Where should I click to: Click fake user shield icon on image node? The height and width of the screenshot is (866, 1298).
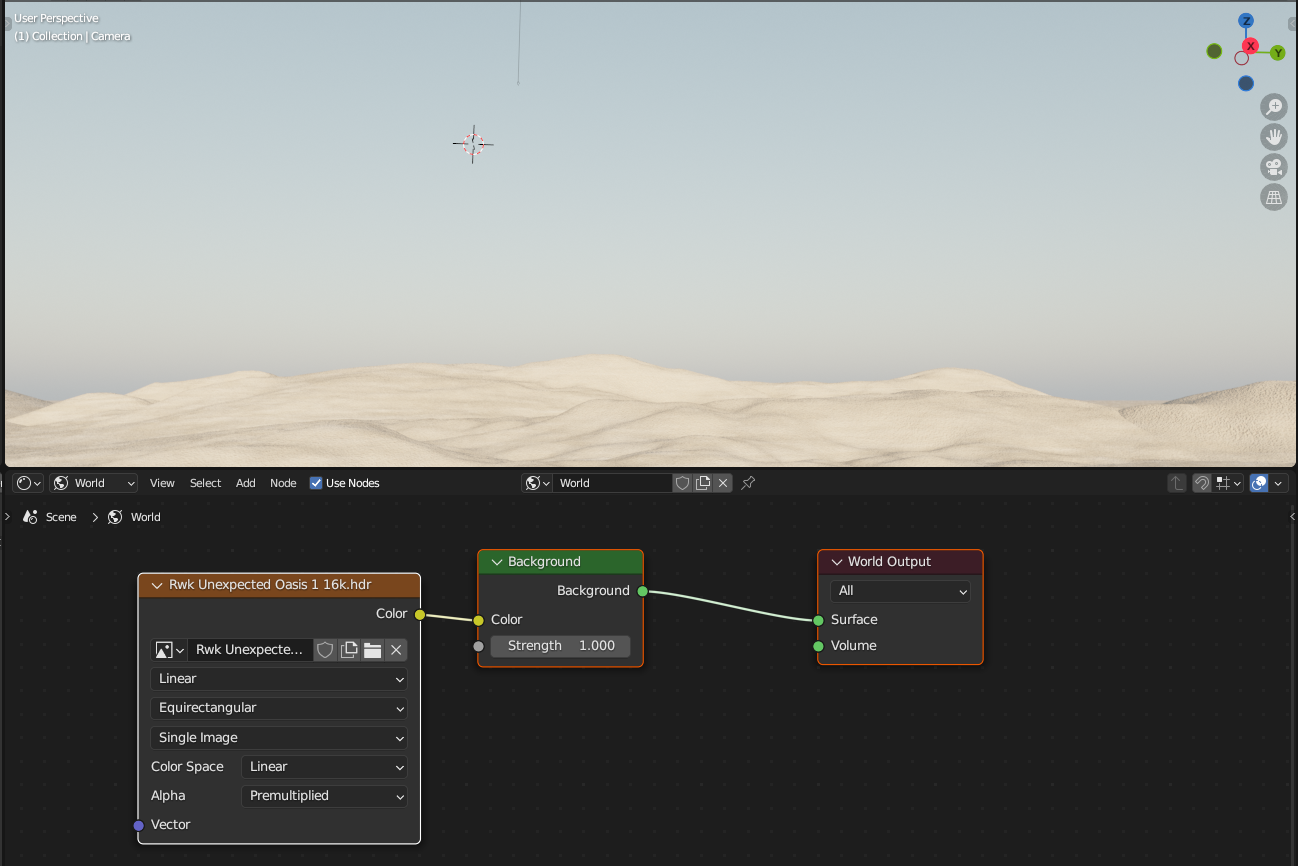coord(325,650)
